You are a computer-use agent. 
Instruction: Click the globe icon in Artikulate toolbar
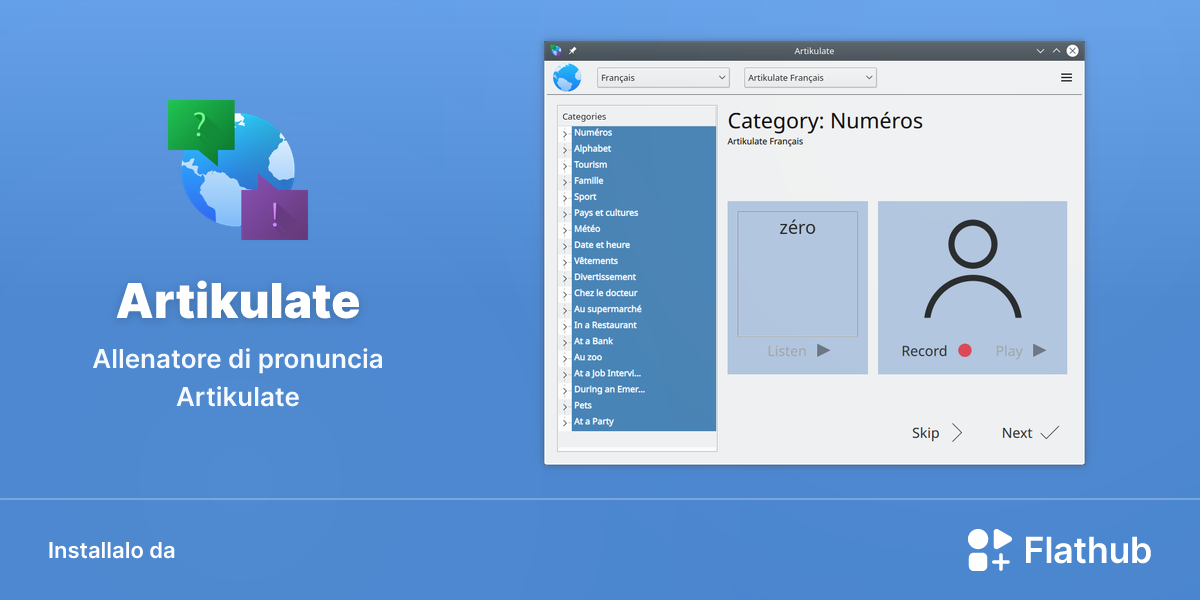(x=567, y=77)
